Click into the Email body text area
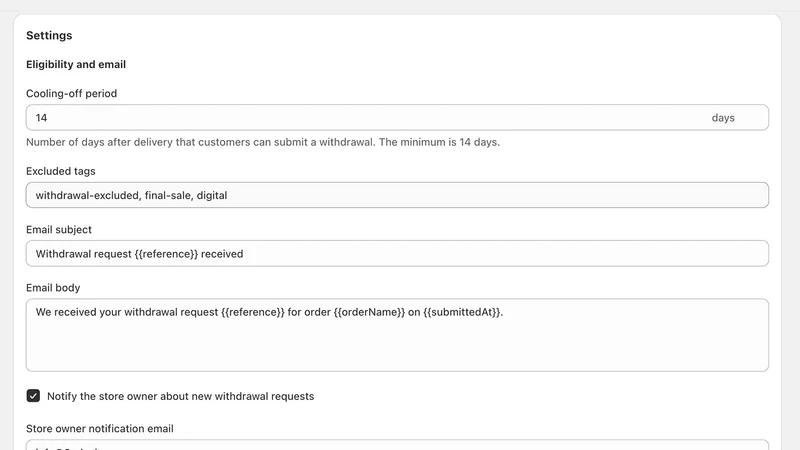This screenshot has height=450, width=800. point(397,335)
